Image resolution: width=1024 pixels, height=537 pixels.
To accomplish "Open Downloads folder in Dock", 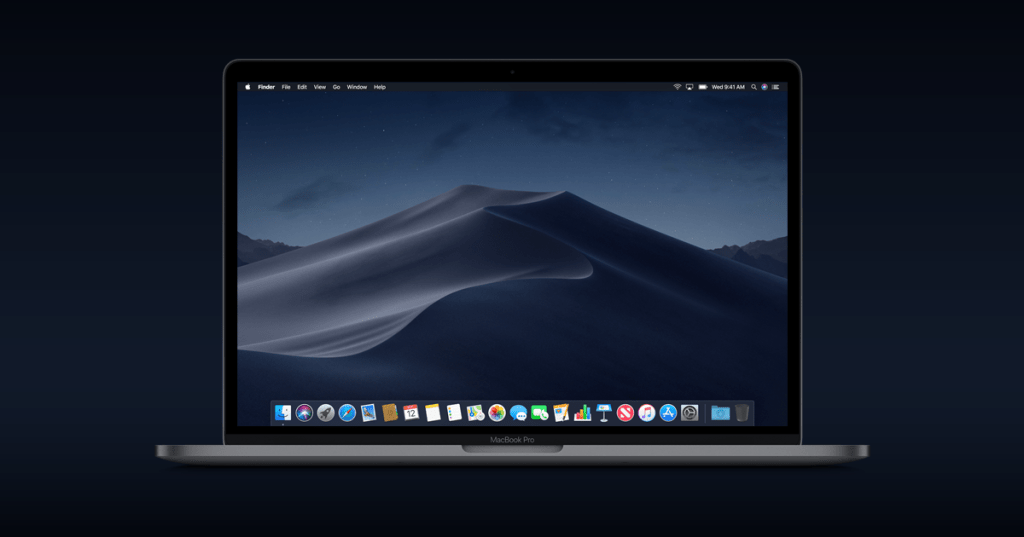I will point(720,413).
